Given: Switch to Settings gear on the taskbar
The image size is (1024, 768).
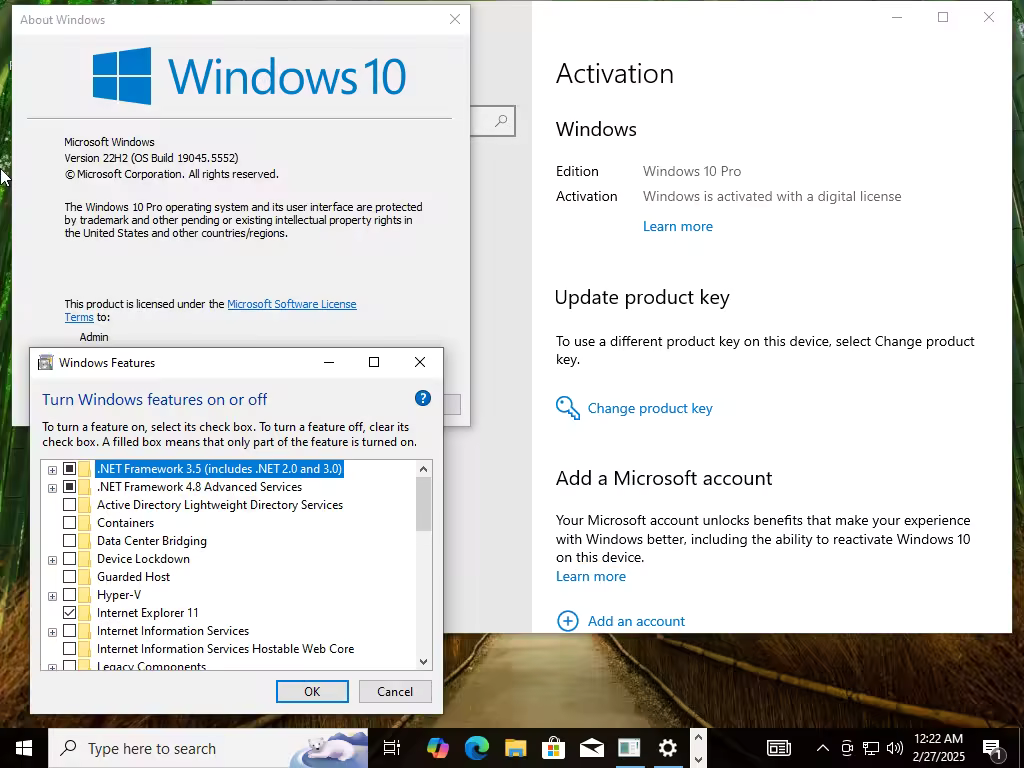Looking at the screenshot, I should (x=667, y=748).
